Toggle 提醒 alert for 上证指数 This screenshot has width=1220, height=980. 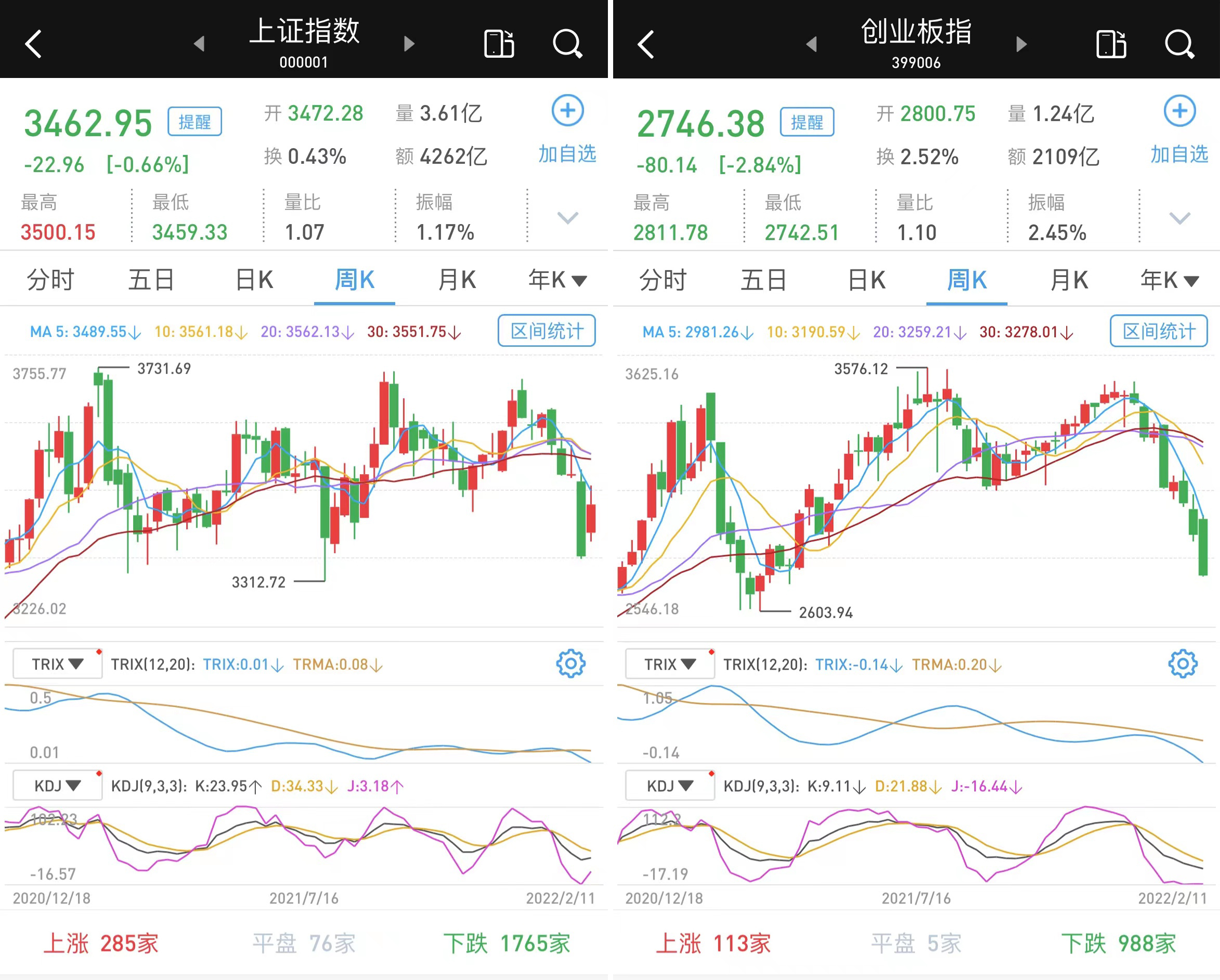click(194, 122)
